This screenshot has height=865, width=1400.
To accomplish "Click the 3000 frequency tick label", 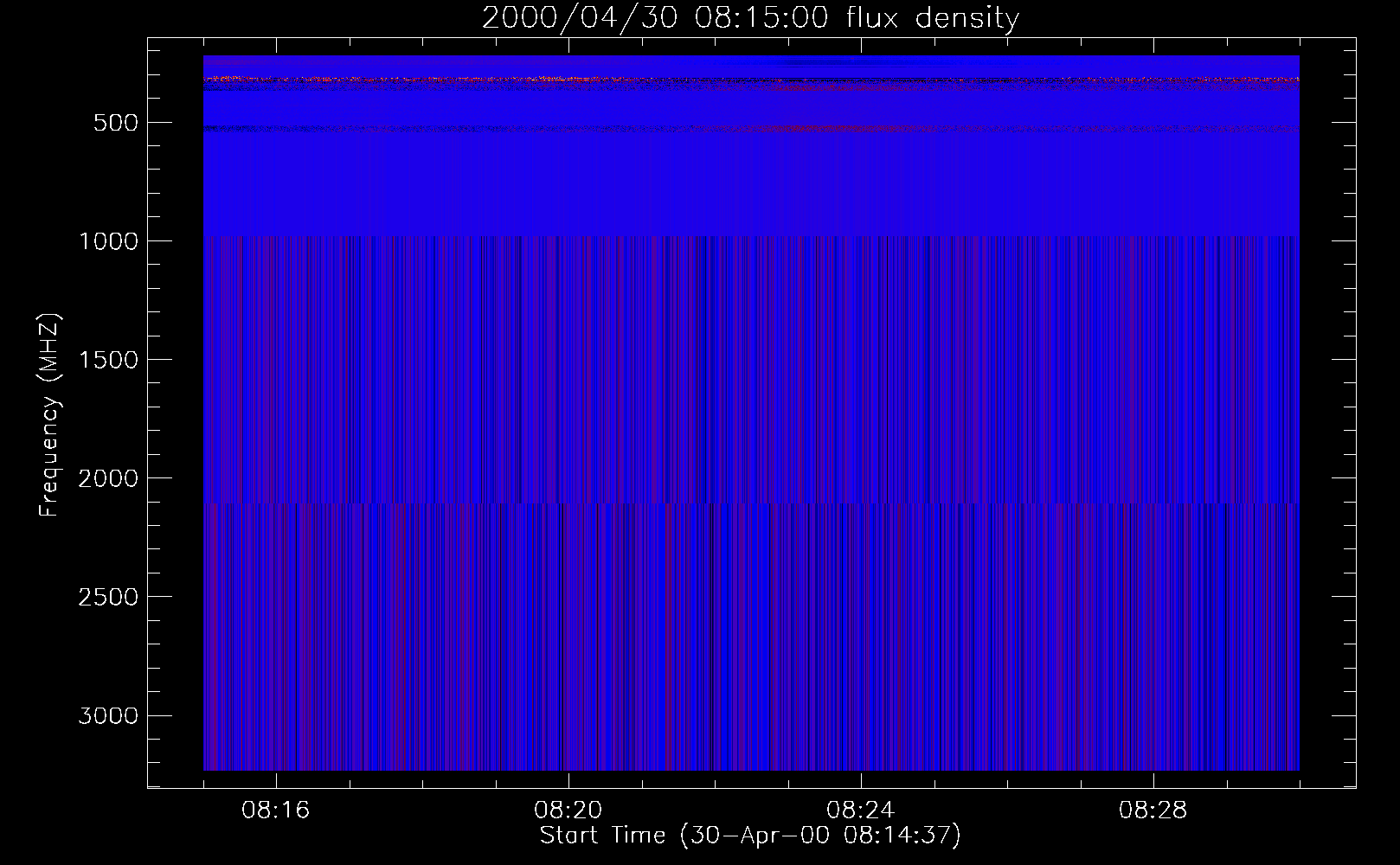I will tap(108, 715).
